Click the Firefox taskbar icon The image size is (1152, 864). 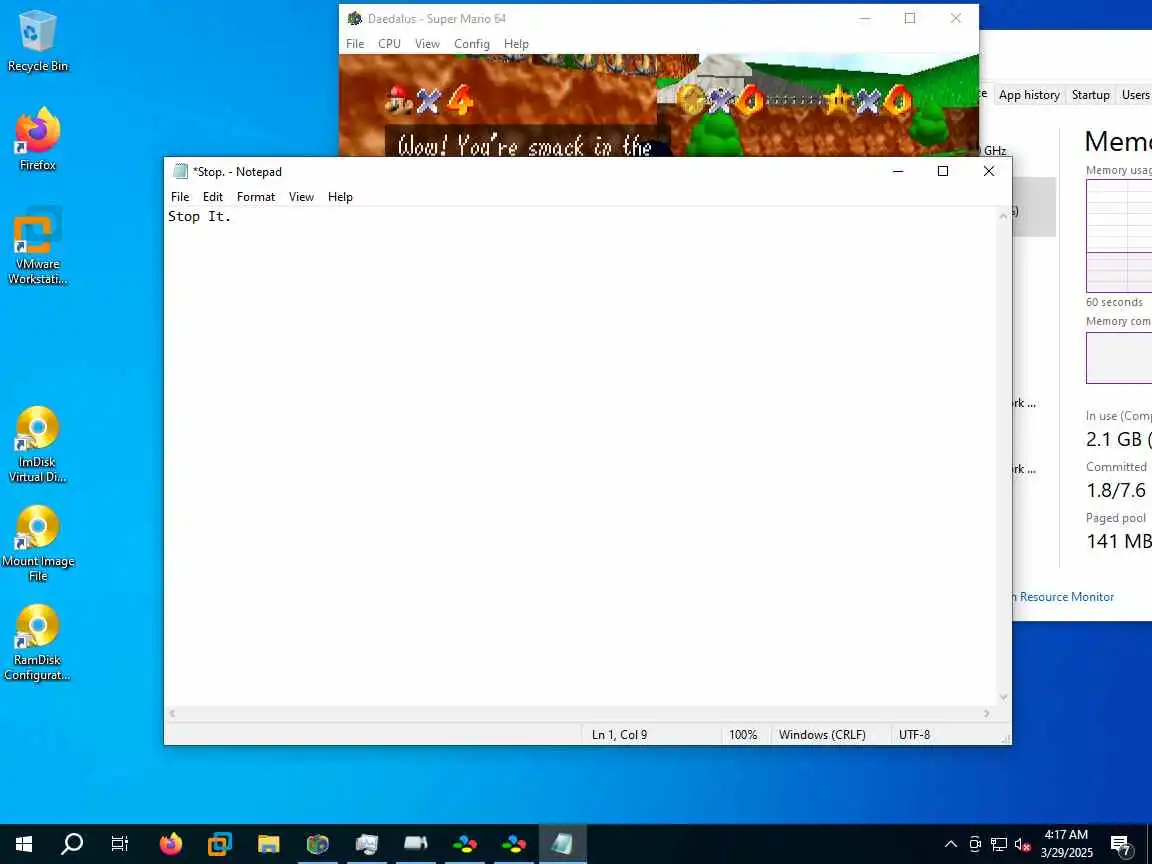(170, 844)
